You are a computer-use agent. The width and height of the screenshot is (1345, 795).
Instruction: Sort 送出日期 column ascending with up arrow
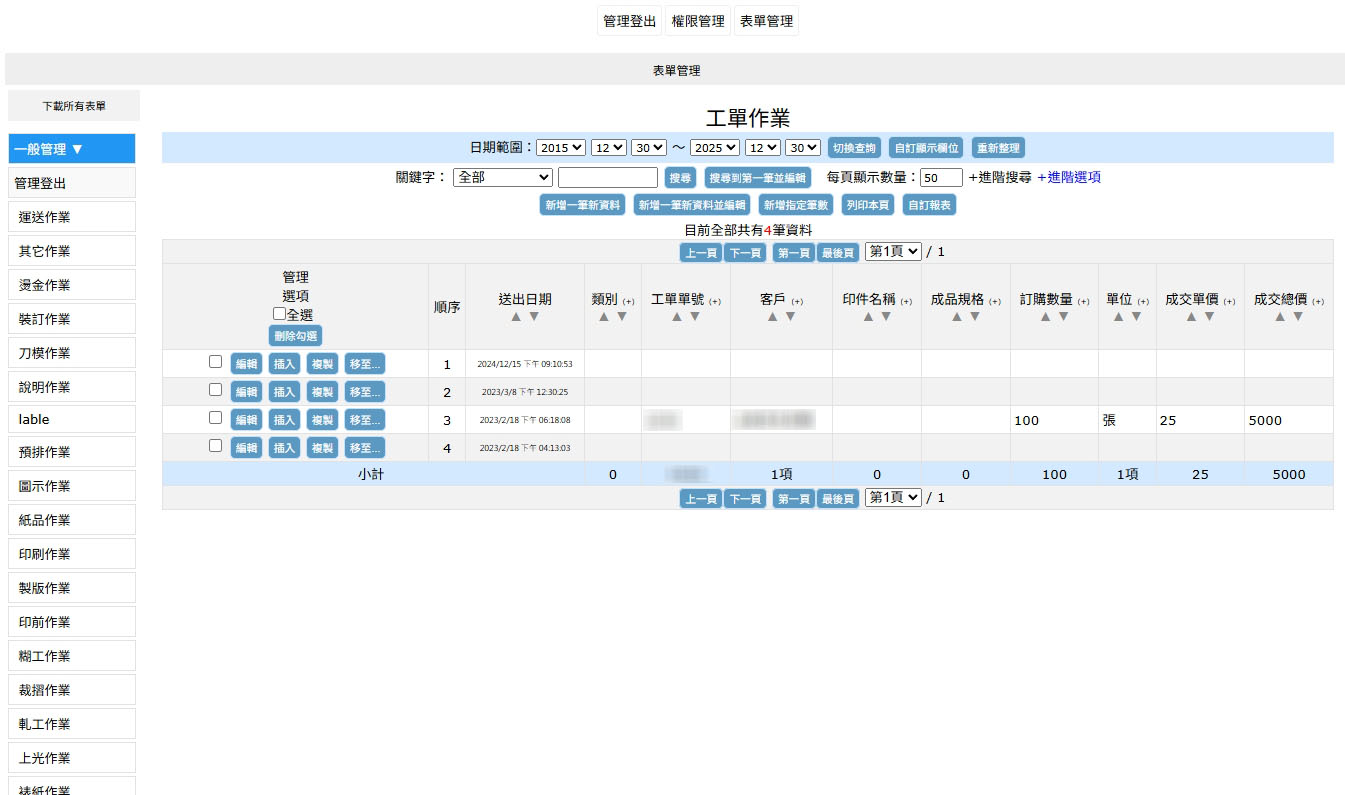[516, 316]
